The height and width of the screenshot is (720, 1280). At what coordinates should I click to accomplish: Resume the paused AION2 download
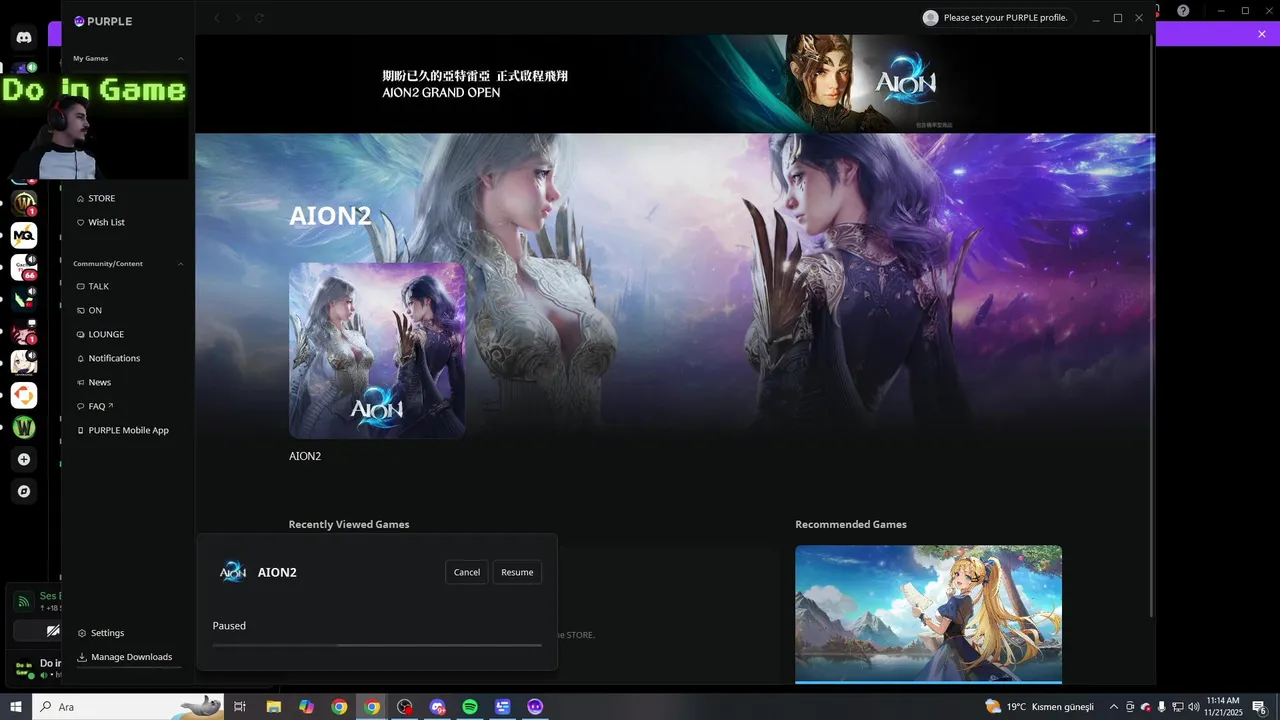[x=517, y=572]
